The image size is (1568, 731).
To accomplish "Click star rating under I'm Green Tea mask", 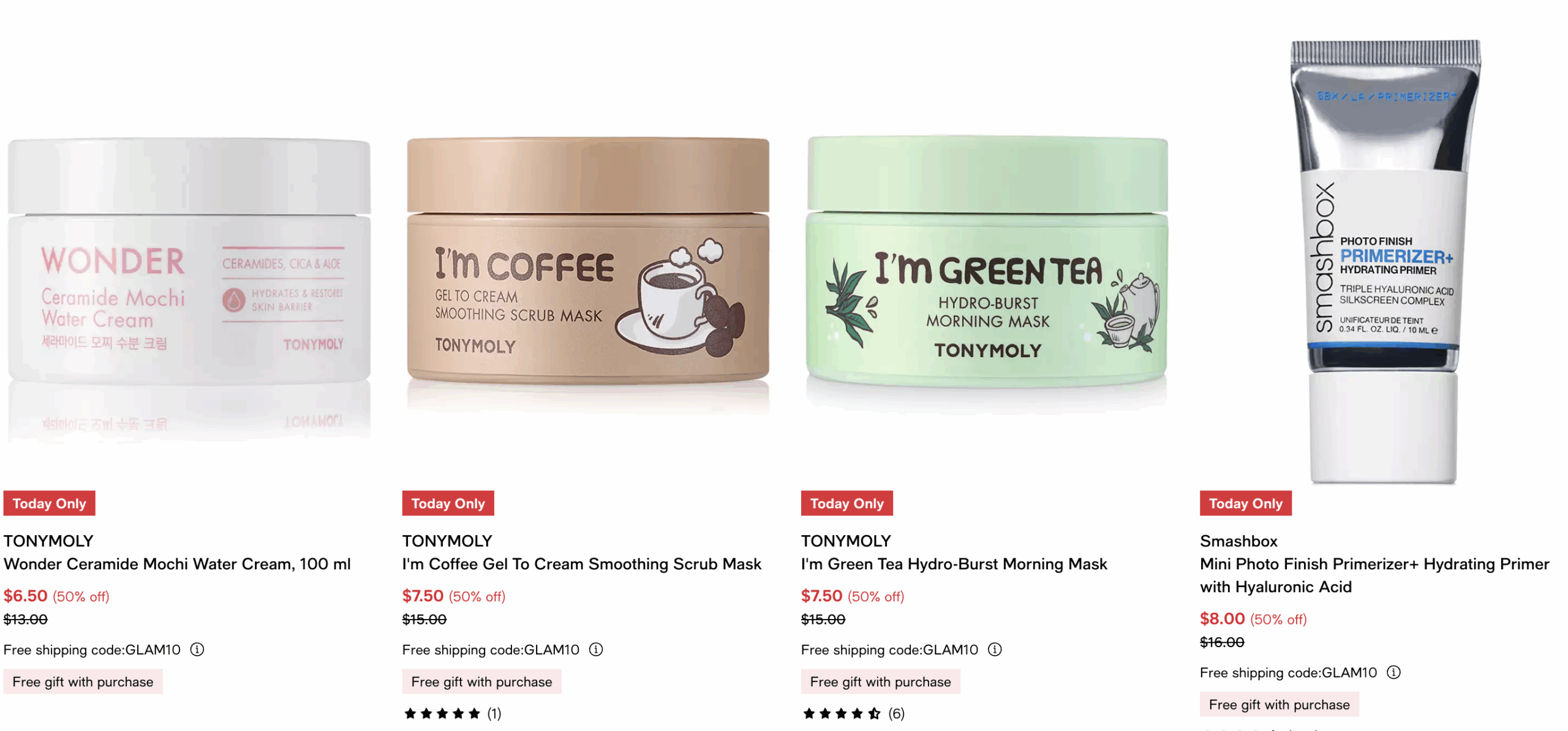I will (x=841, y=713).
